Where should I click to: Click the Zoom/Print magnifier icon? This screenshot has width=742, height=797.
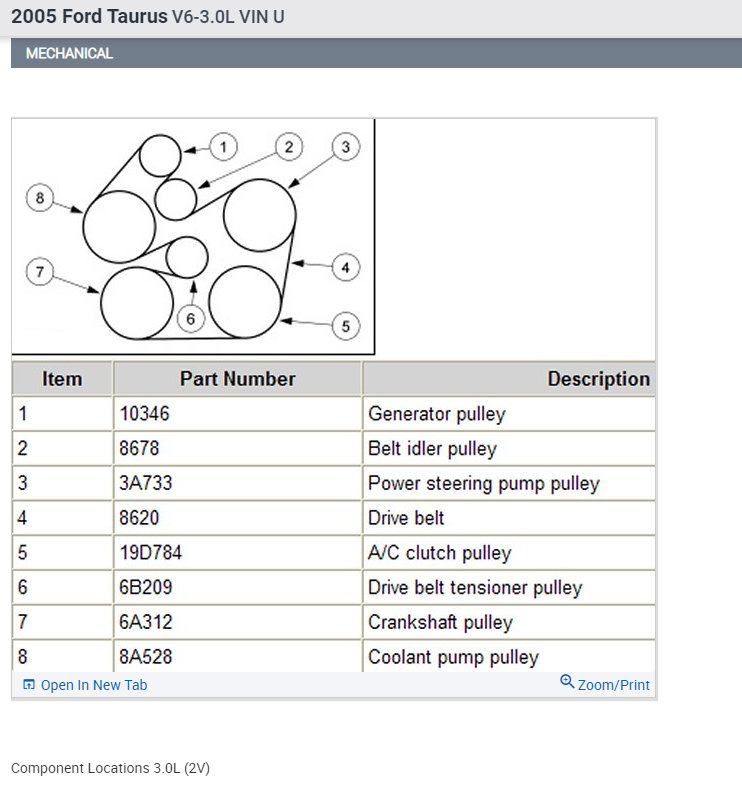click(567, 682)
